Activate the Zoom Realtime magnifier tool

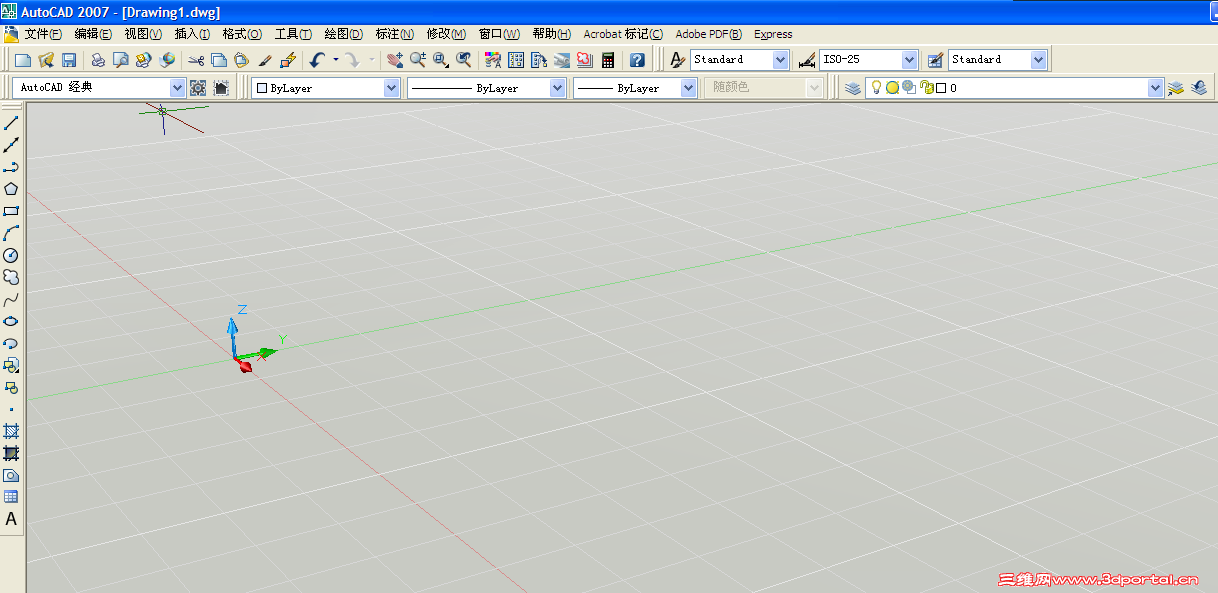(x=418, y=60)
